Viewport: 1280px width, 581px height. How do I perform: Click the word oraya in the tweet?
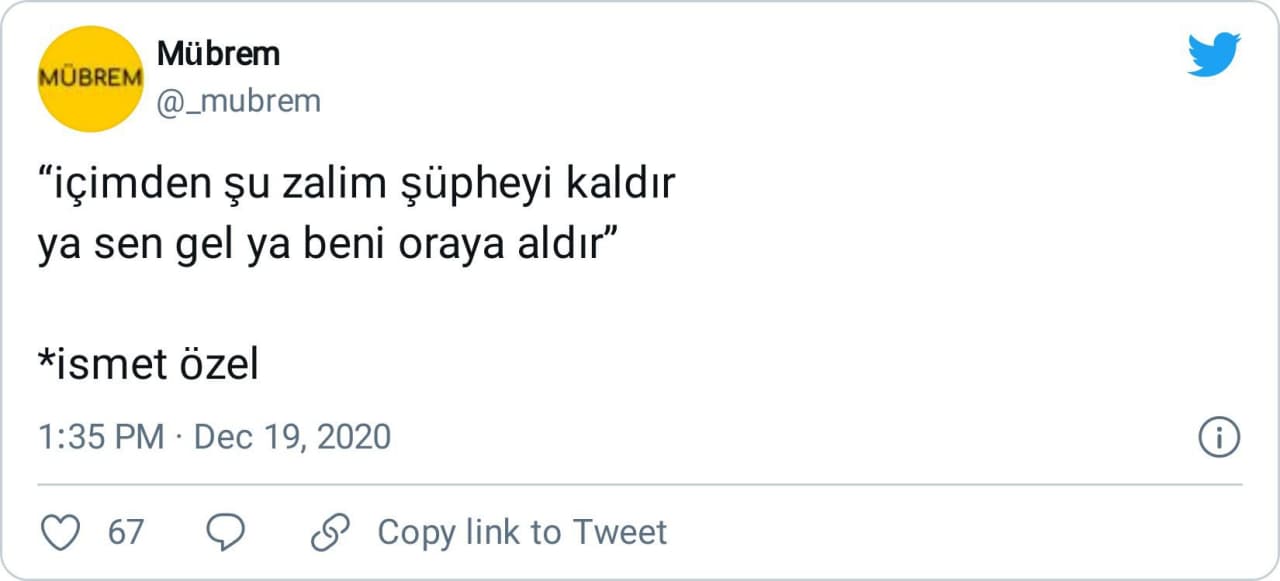[x=449, y=246]
